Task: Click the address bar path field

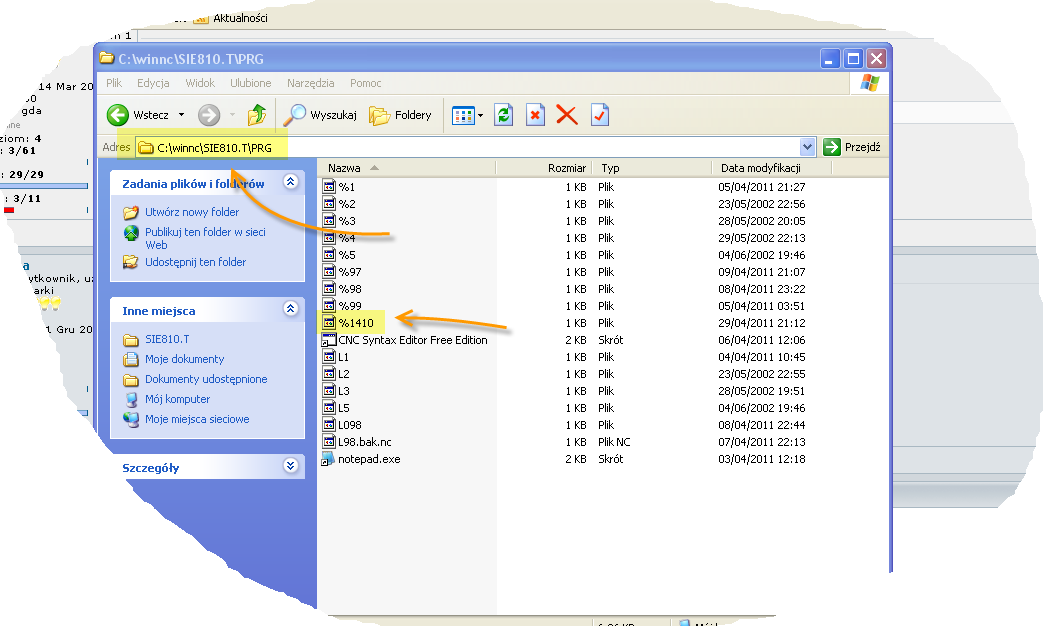Action: point(468,147)
